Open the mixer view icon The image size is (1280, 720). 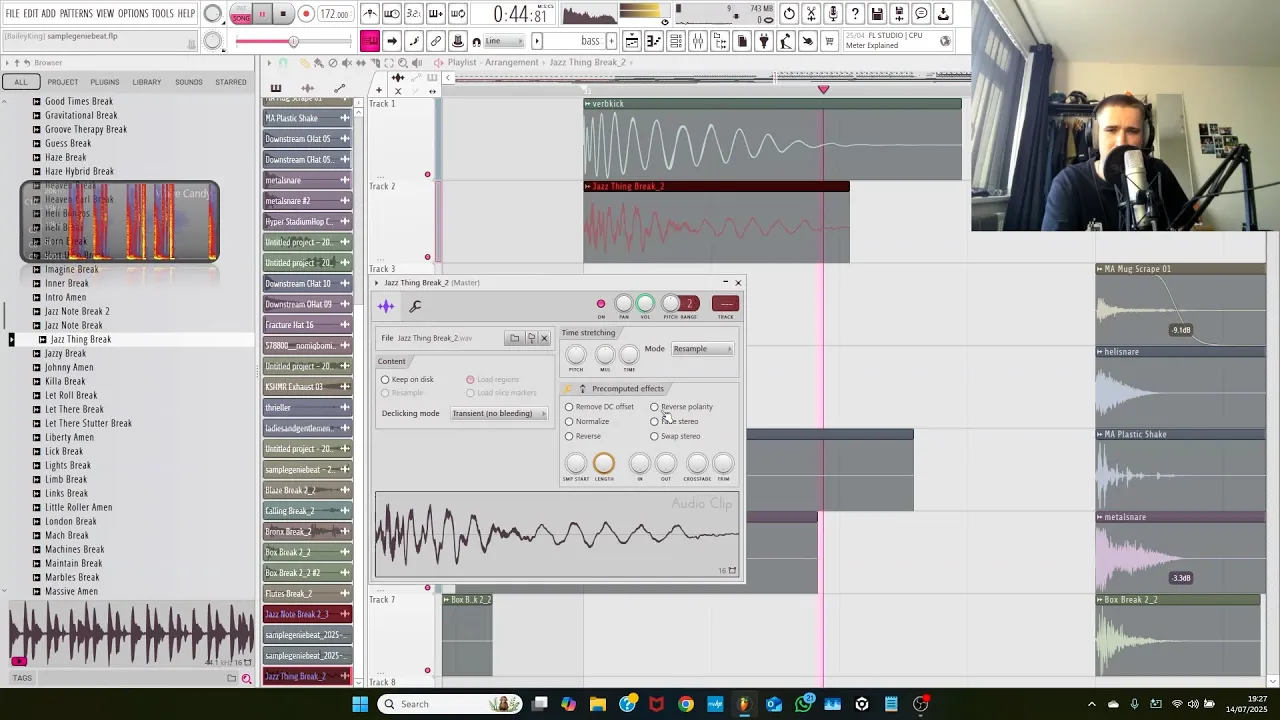[698, 41]
